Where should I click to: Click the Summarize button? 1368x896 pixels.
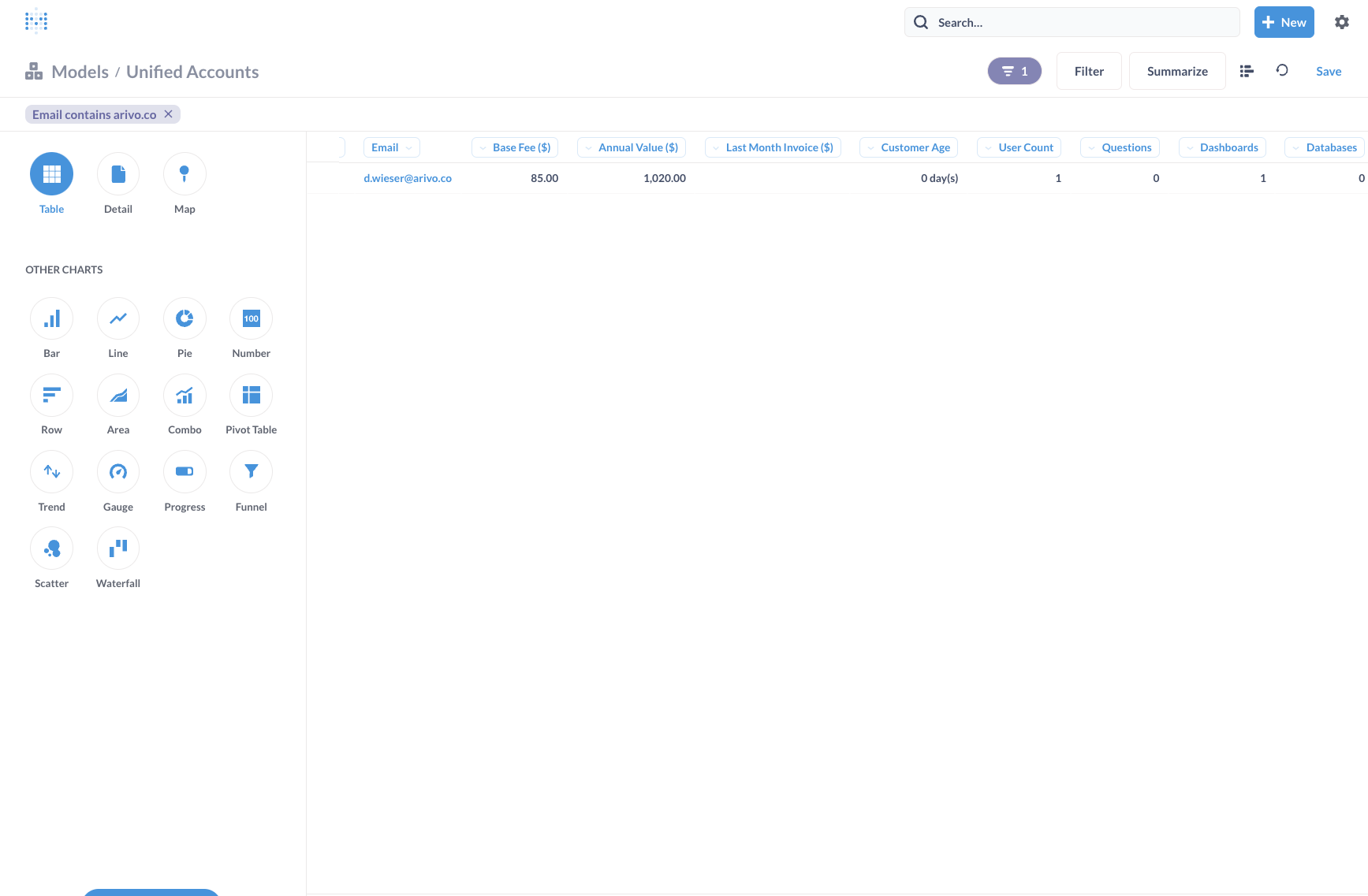(x=1176, y=70)
